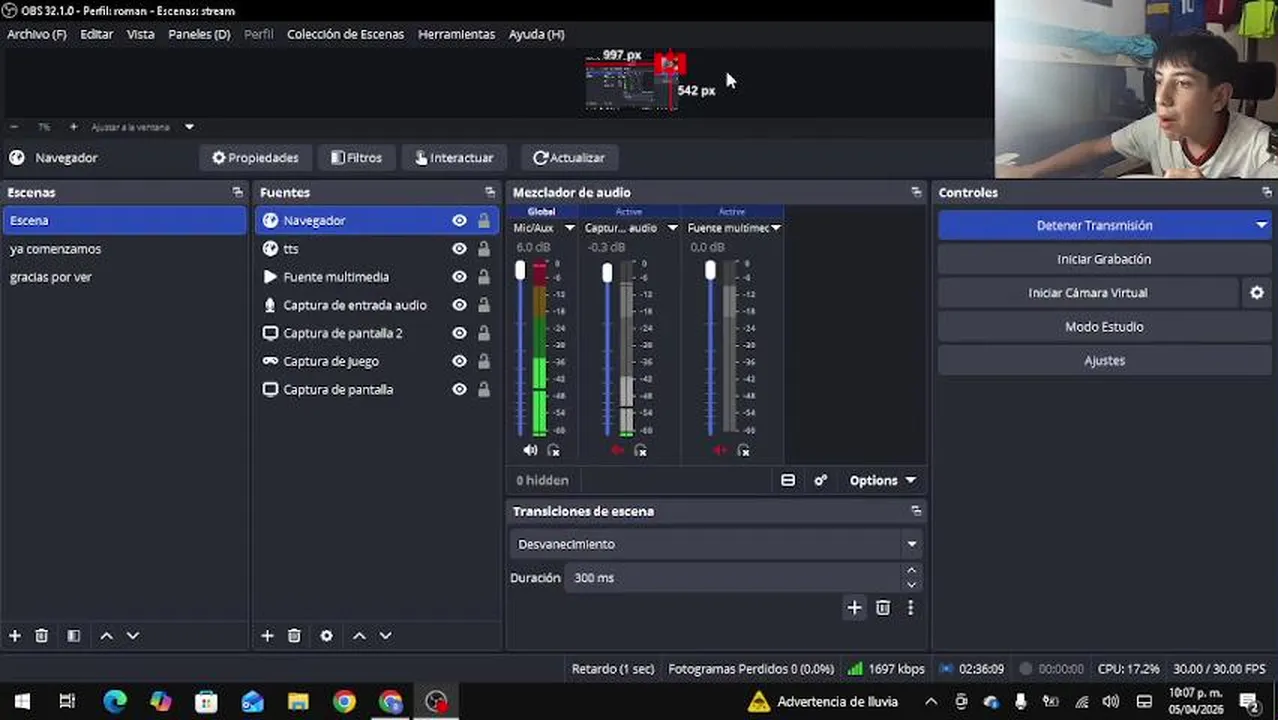Viewport: 1278px width, 720px height.
Task: Pop out Fuentes dock panel
Action: (490, 192)
